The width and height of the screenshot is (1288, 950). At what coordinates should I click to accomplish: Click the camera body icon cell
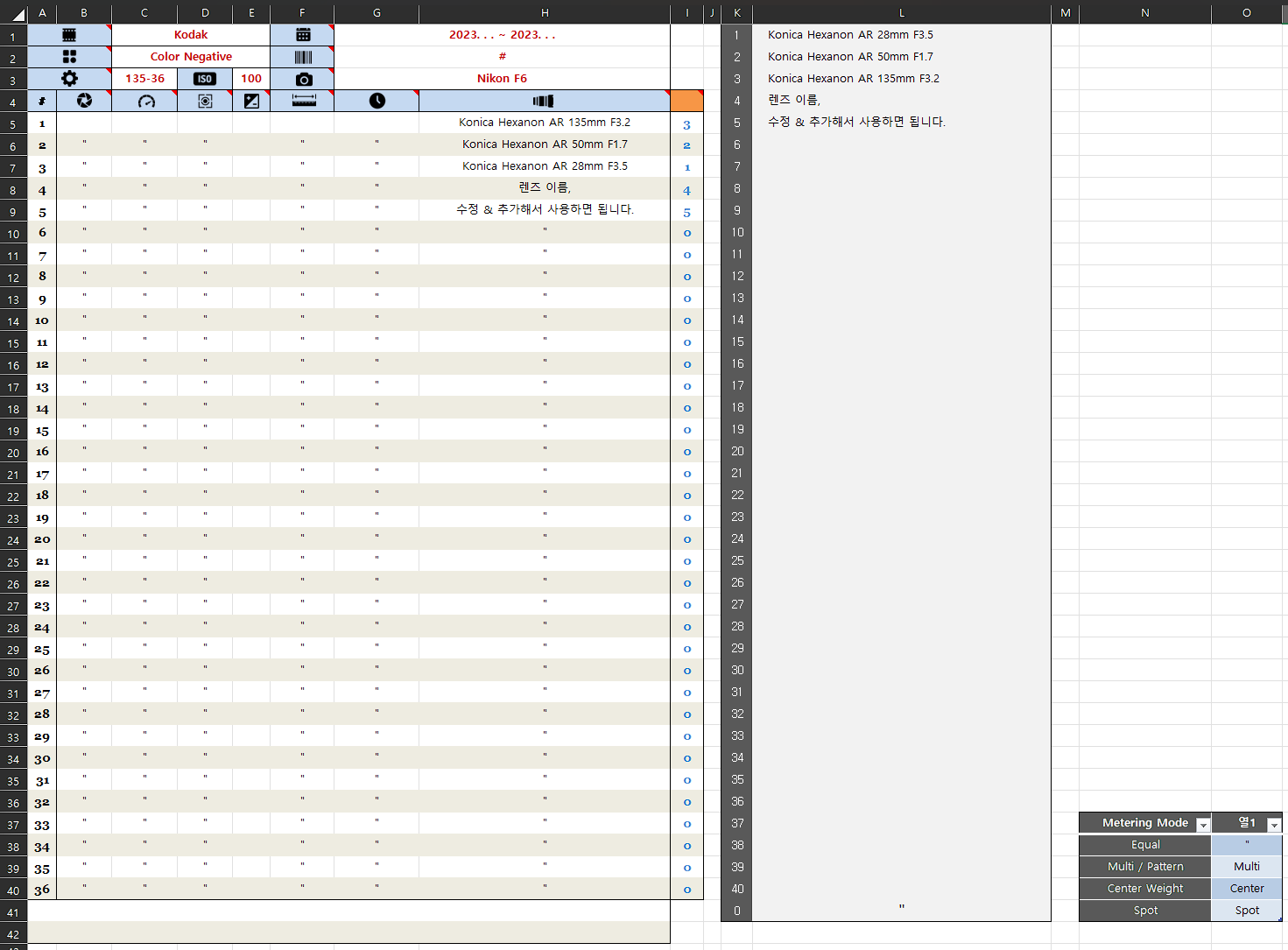click(303, 79)
